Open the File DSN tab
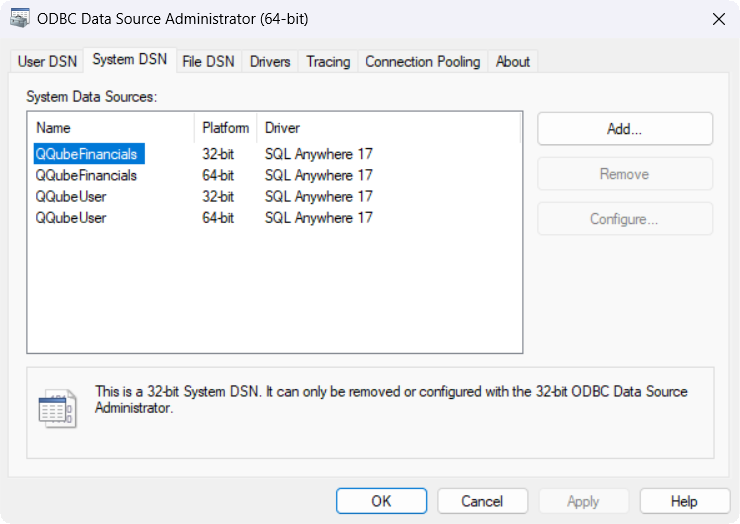Screen dimensions: 740x524 208,62
